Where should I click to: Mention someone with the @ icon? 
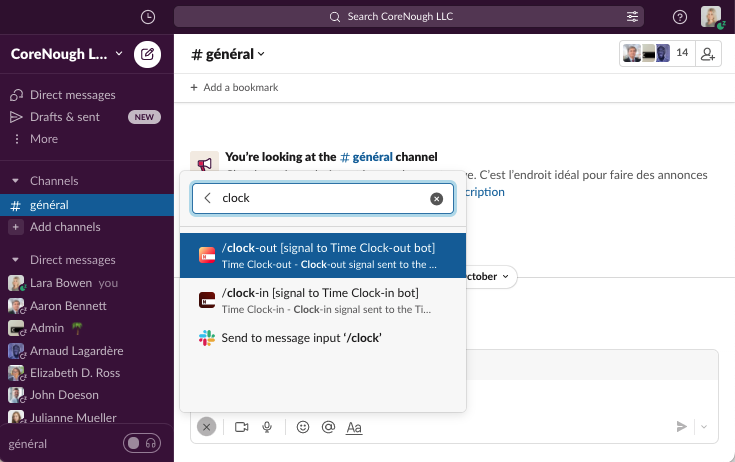328,427
